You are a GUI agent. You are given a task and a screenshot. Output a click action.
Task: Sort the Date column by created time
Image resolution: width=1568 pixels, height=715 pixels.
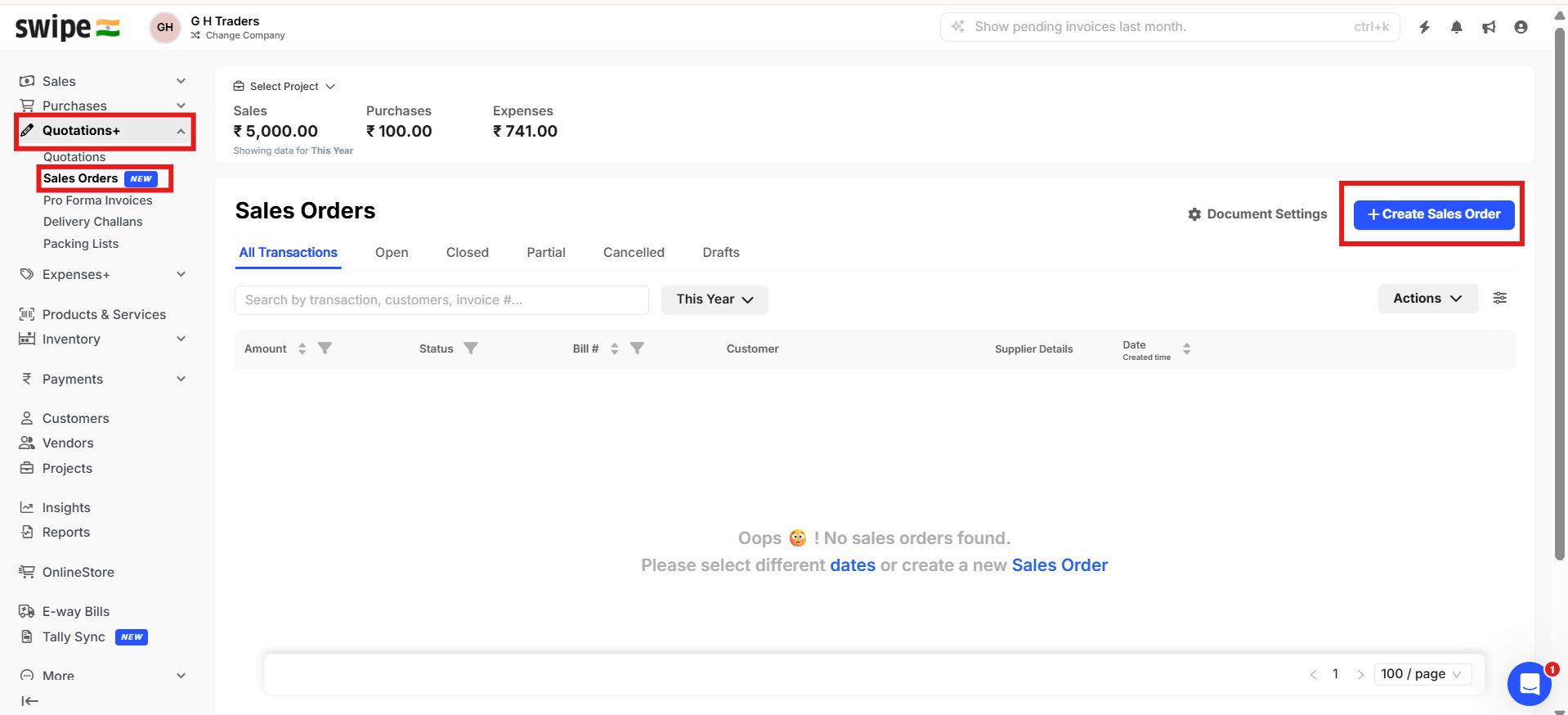point(1186,349)
